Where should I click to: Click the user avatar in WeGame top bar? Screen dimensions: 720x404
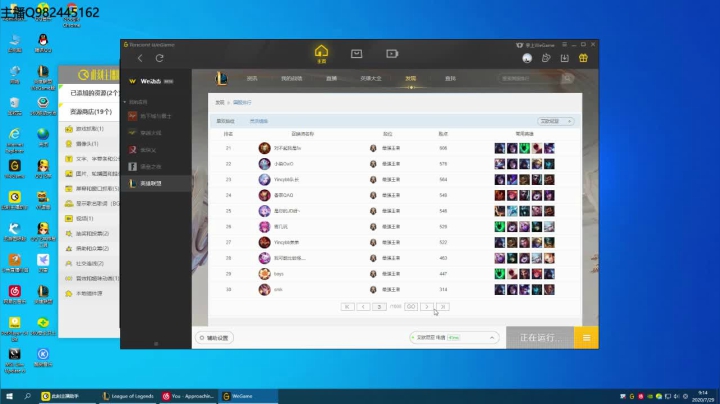point(527,58)
